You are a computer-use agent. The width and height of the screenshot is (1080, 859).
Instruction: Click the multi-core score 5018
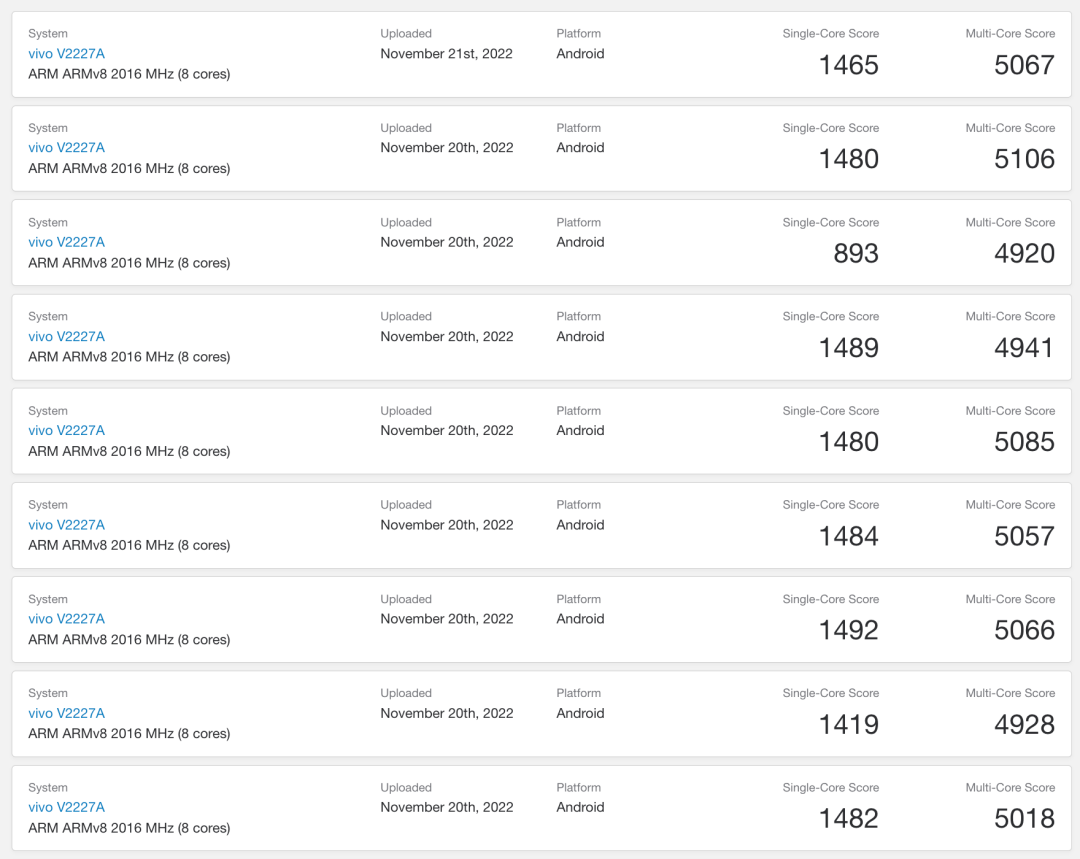click(1024, 819)
